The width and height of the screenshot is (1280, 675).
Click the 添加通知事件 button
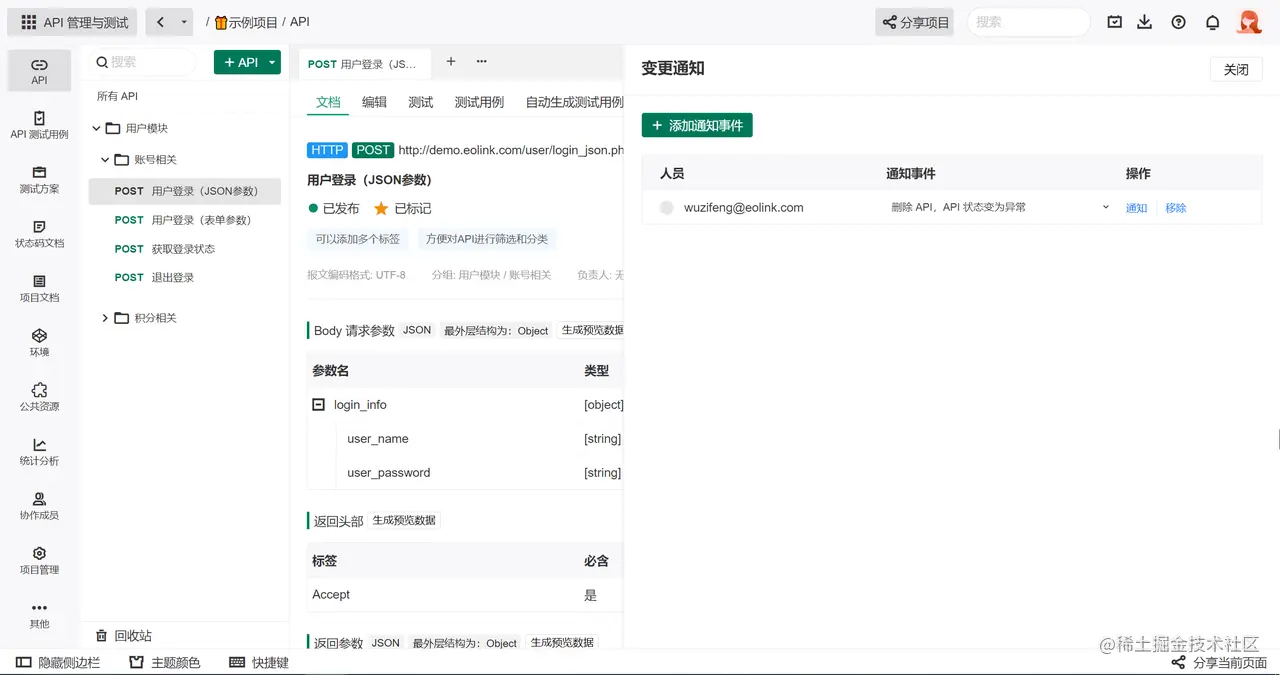pos(697,125)
